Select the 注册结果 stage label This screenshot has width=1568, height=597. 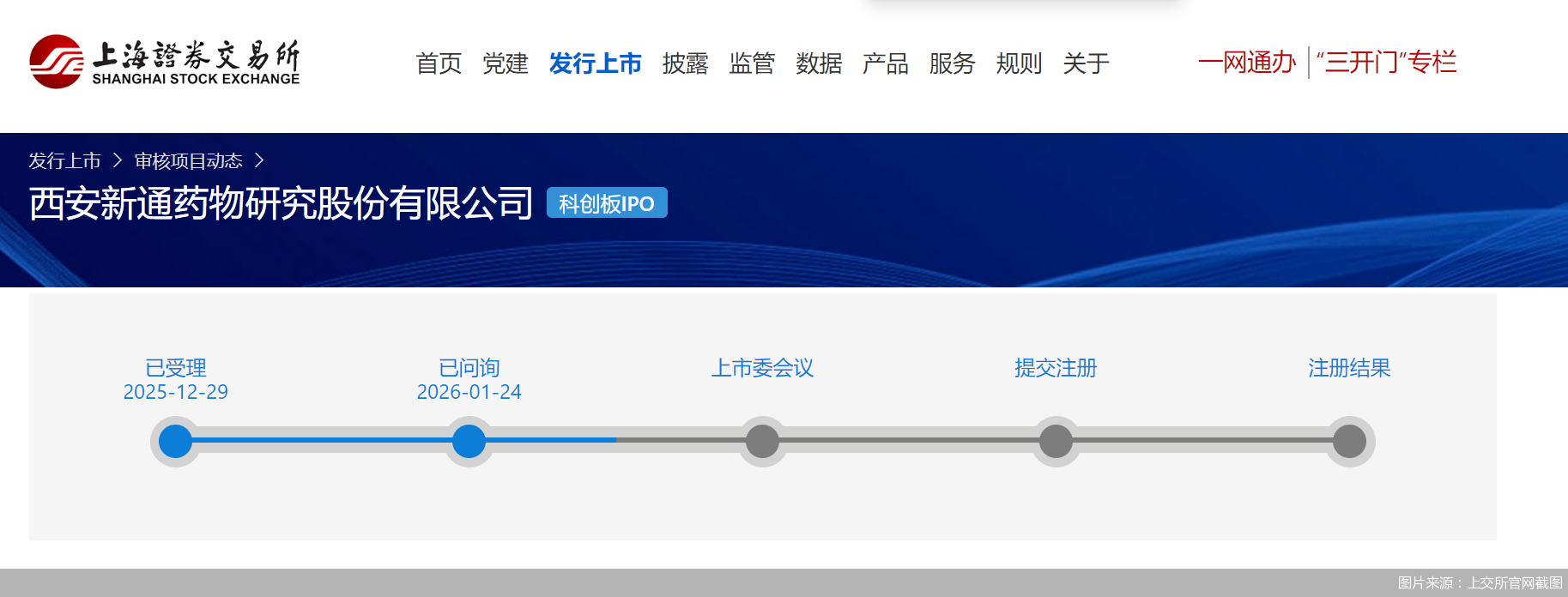[1349, 368]
